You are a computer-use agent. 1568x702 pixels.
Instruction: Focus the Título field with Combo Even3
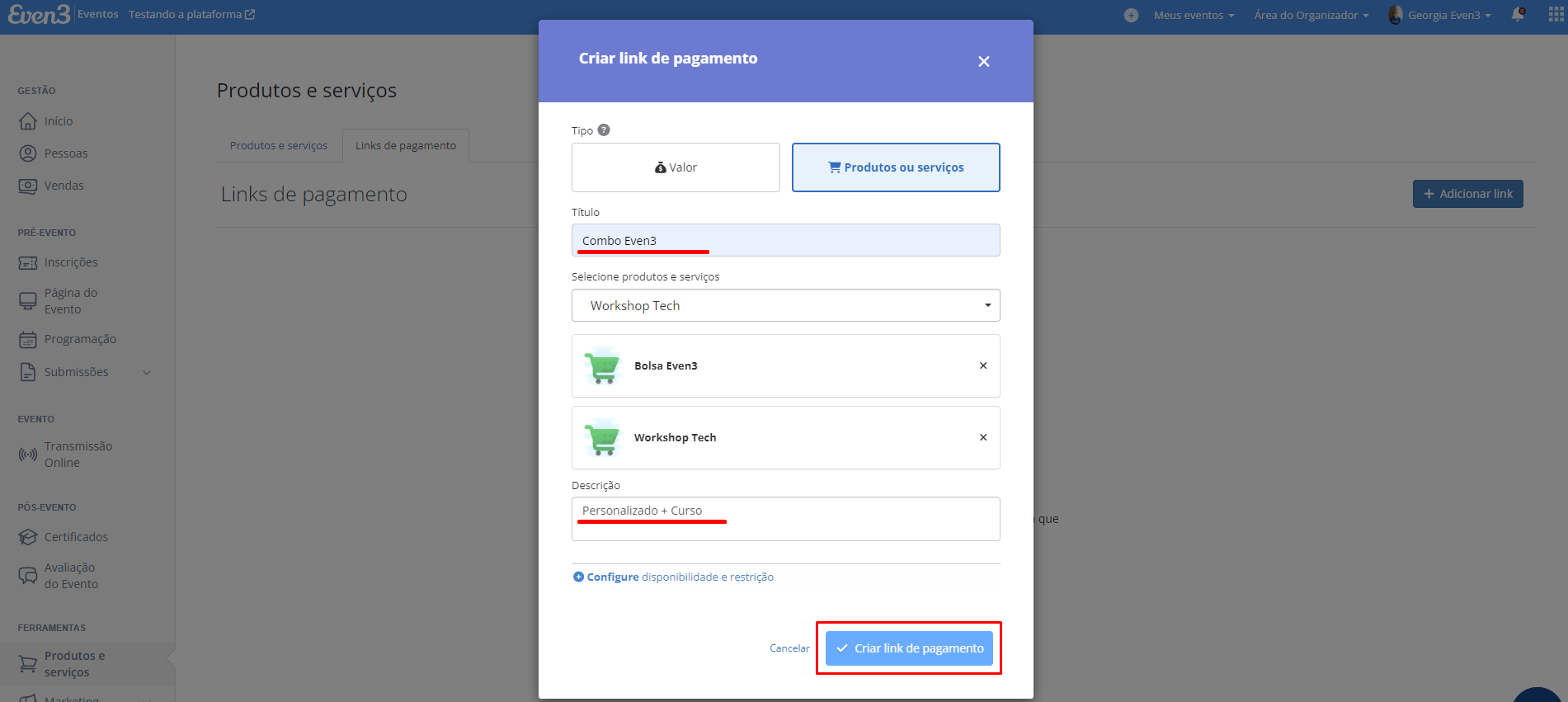click(786, 240)
